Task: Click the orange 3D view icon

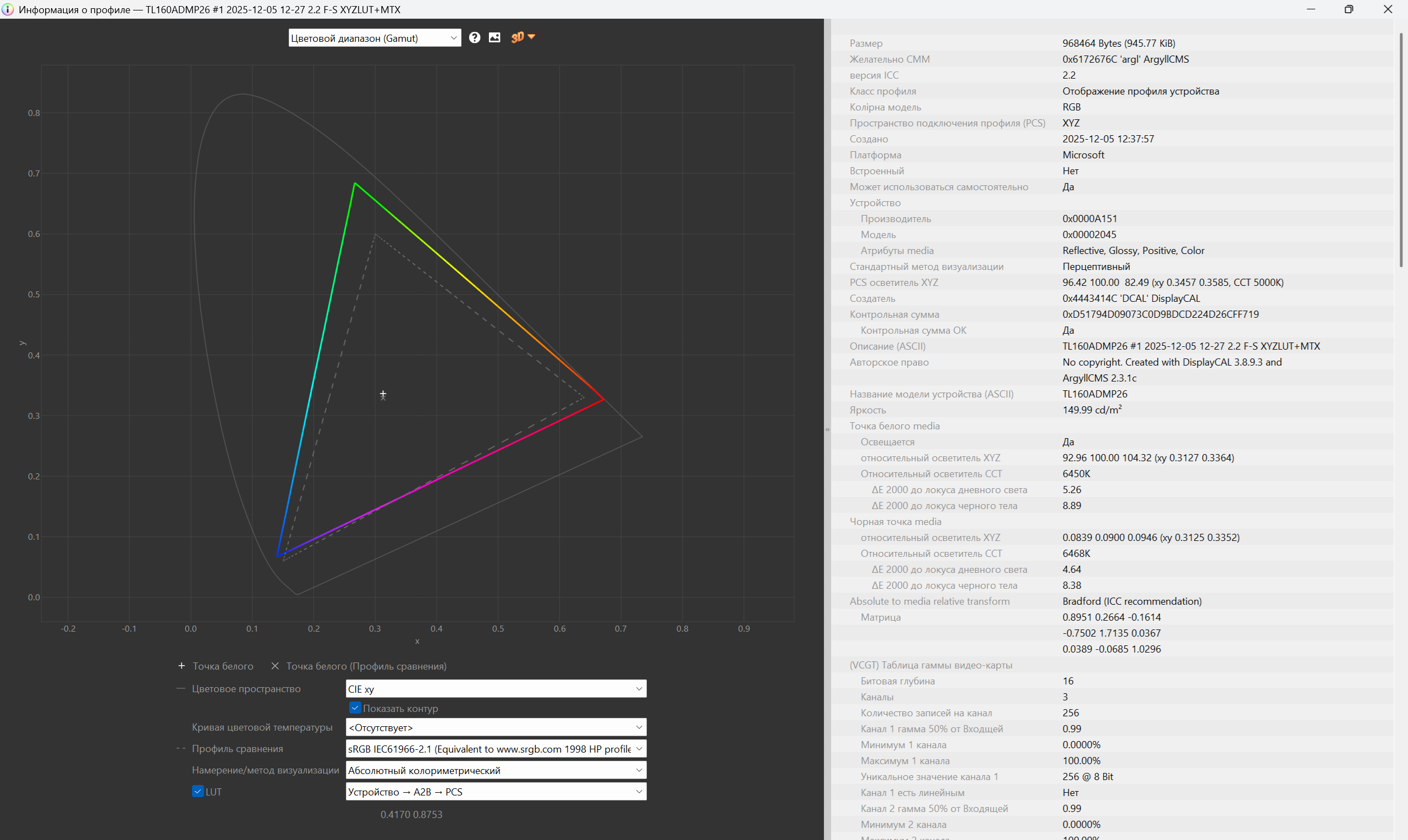Action: [517, 37]
